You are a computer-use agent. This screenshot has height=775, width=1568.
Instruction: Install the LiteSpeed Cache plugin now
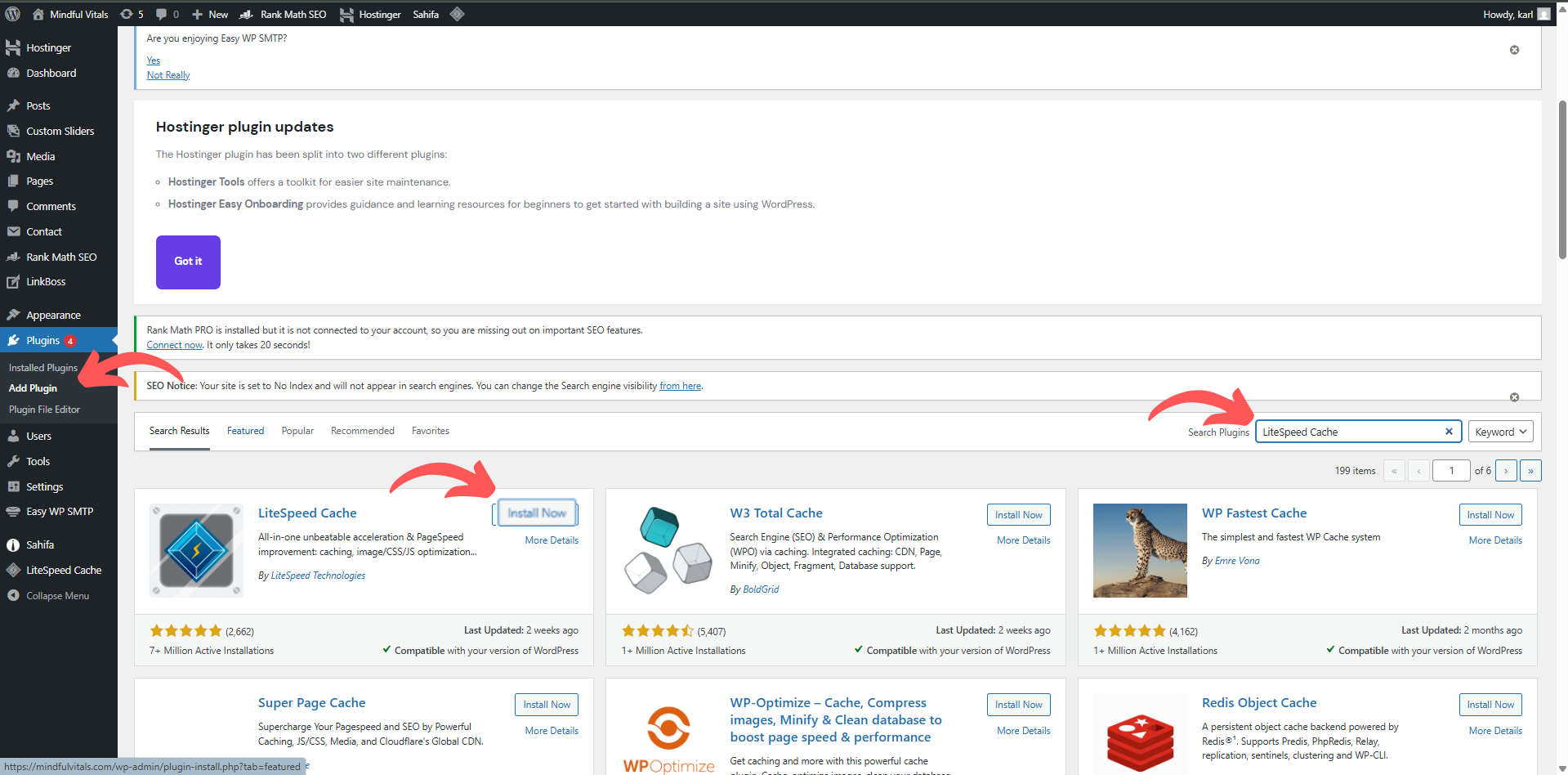[x=537, y=513]
